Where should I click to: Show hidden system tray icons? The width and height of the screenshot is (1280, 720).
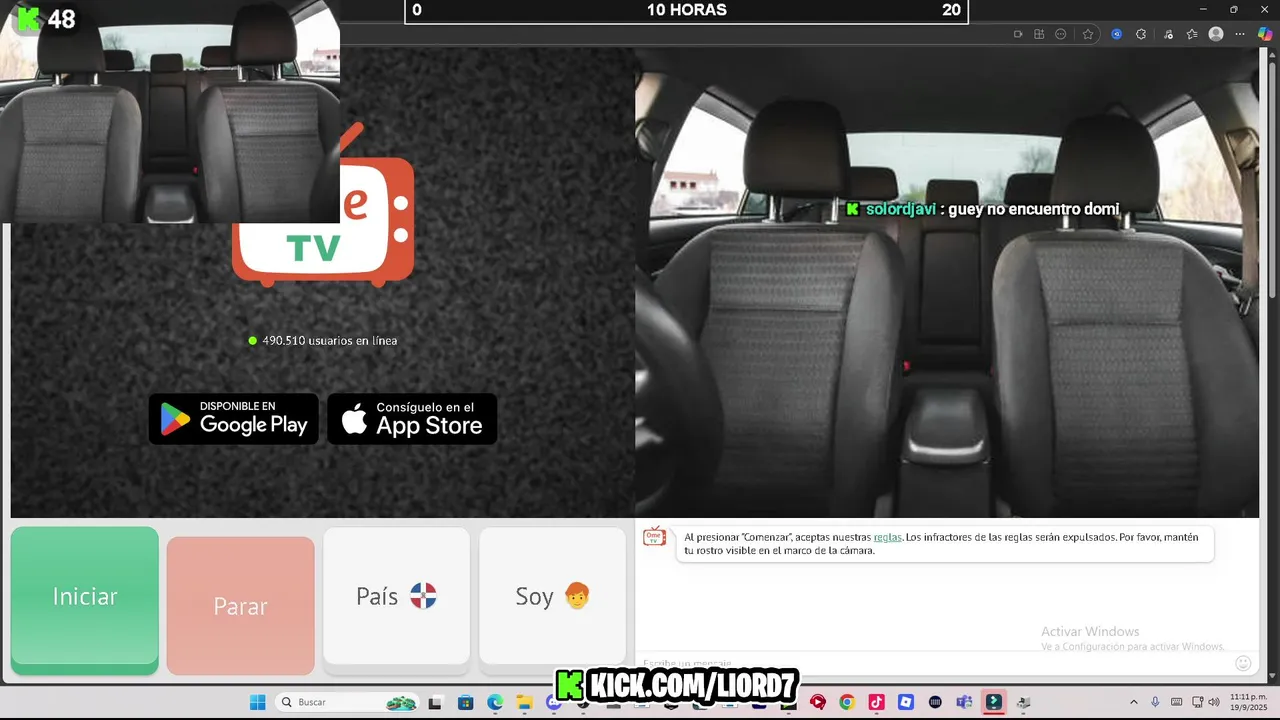tap(1133, 702)
